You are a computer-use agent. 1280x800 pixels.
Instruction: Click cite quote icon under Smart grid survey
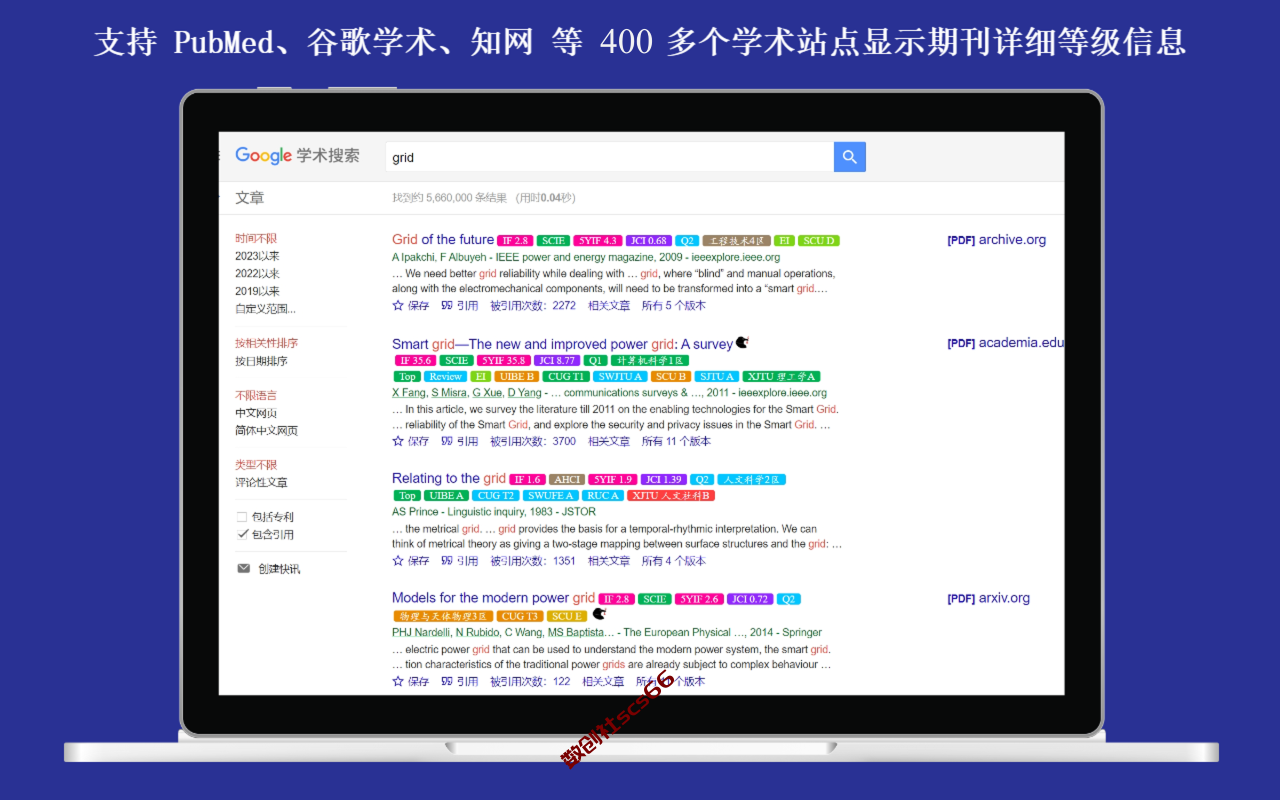click(x=447, y=440)
